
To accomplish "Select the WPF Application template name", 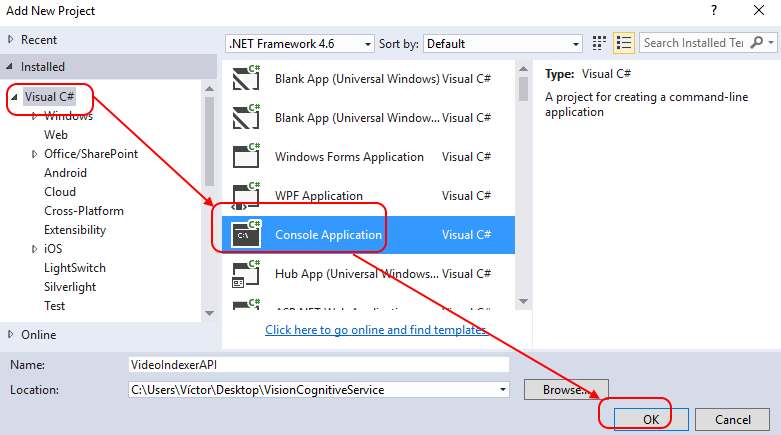I will click(x=319, y=196).
